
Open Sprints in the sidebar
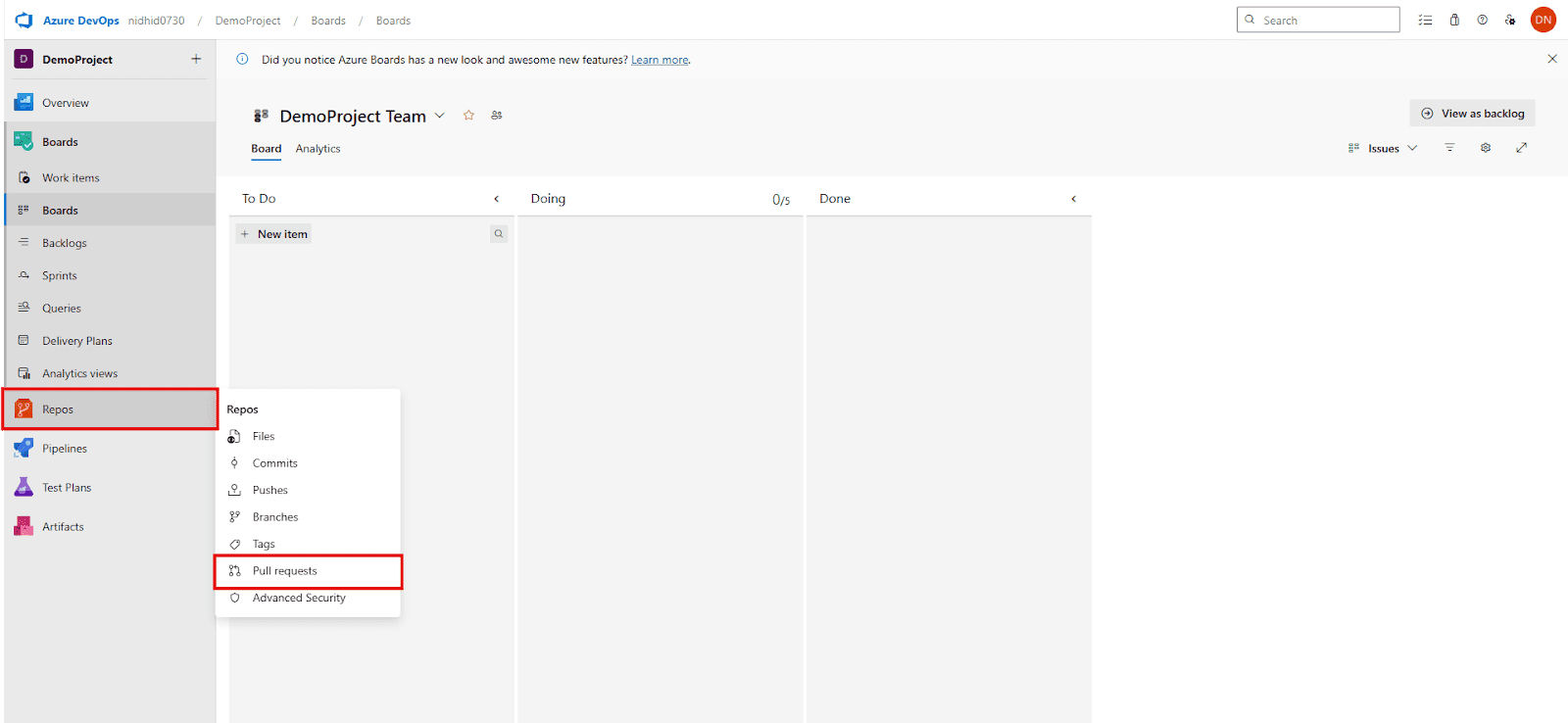click(110, 275)
